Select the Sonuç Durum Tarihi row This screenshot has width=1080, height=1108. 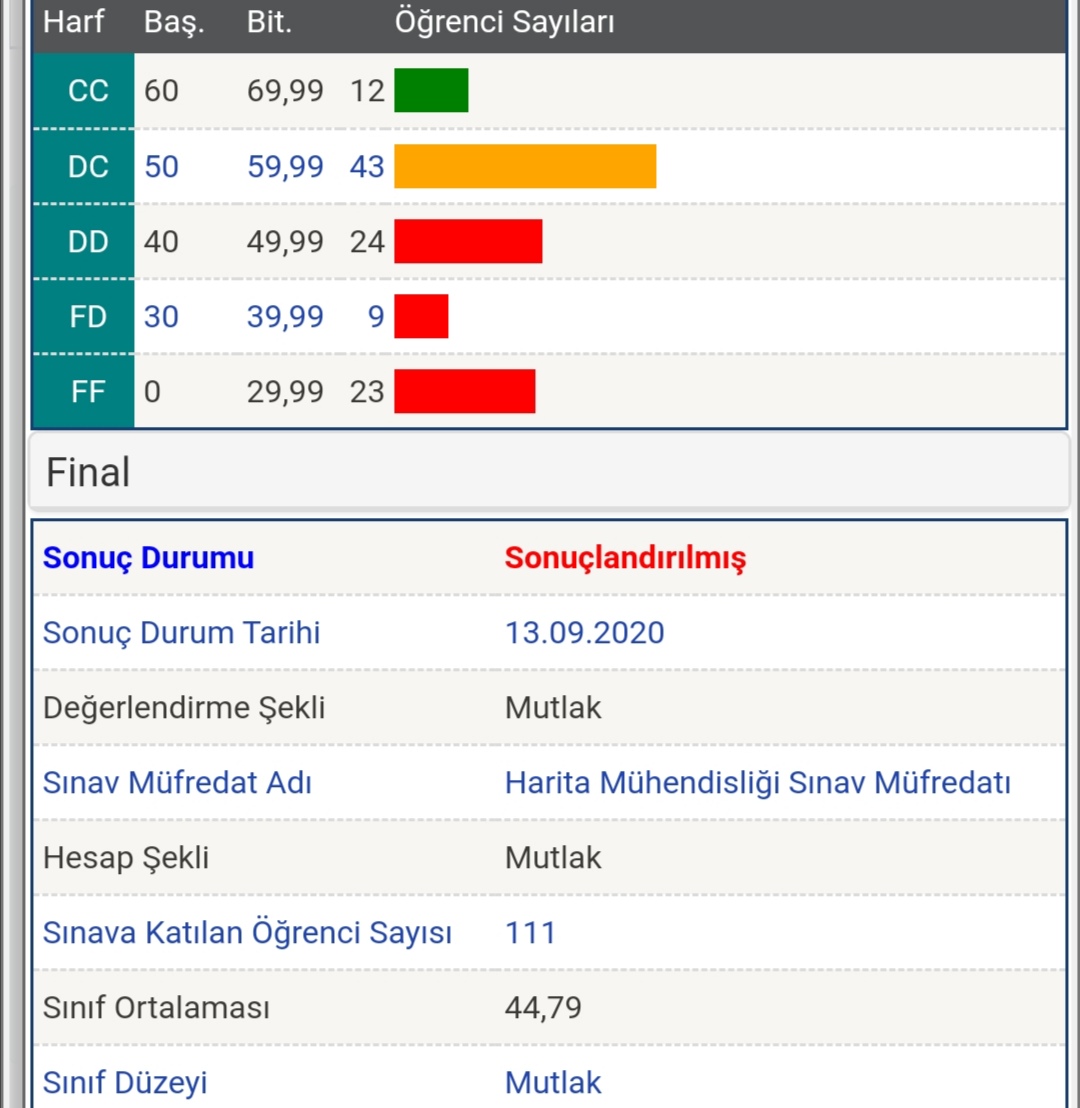[549, 632]
